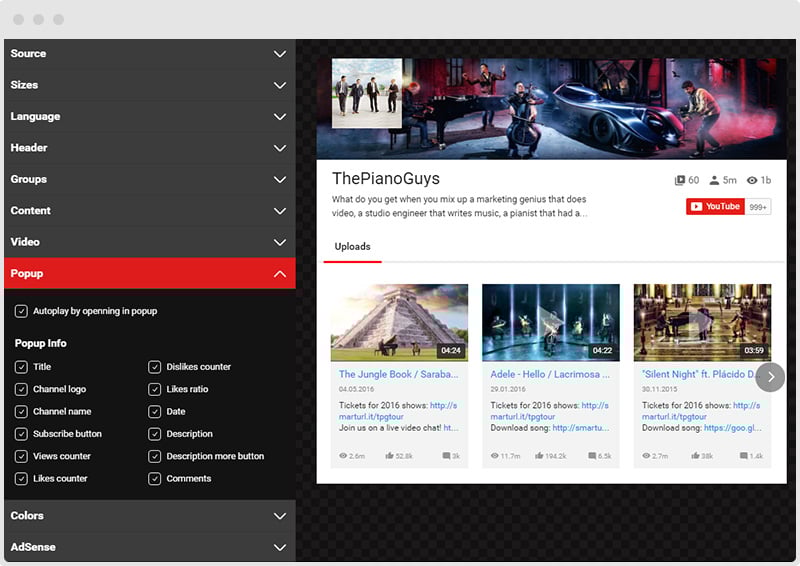Toggle the Date checkbox

[155, 412]
